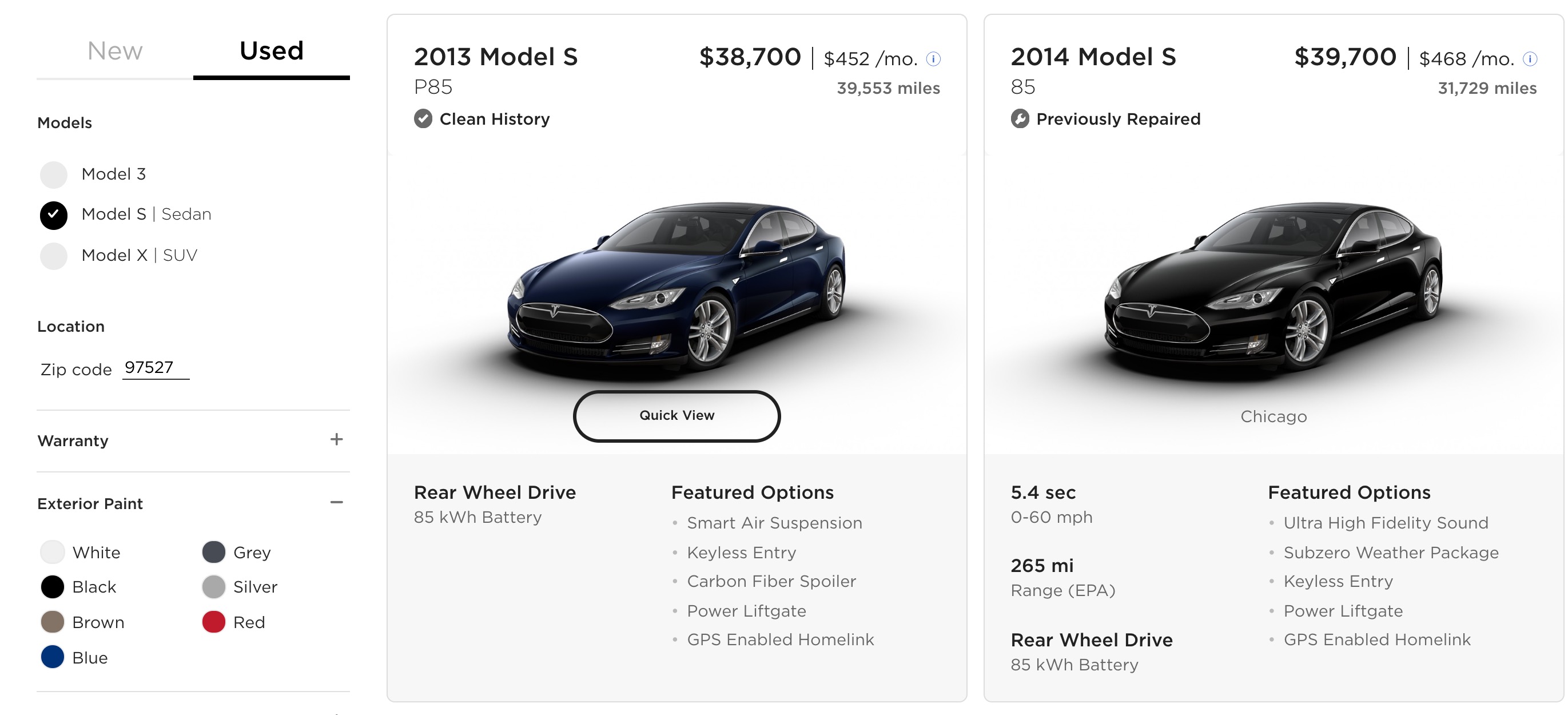Pick the Red paint color swatch
The height and width of the screenshot is (715, 1568).
click(214, 622)
